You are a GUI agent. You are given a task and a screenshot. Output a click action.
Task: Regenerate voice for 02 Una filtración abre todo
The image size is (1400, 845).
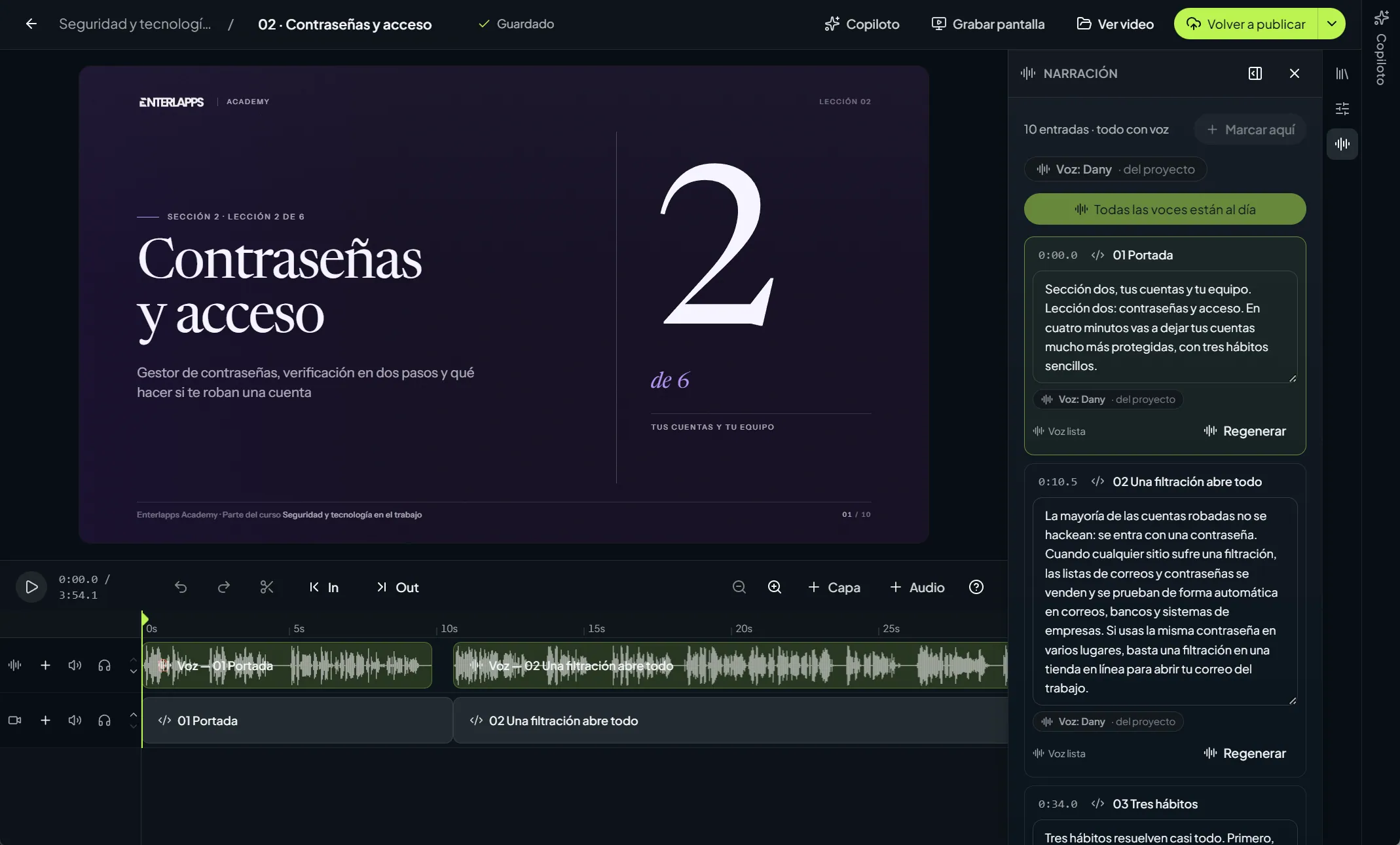[x=1245, y=753]
